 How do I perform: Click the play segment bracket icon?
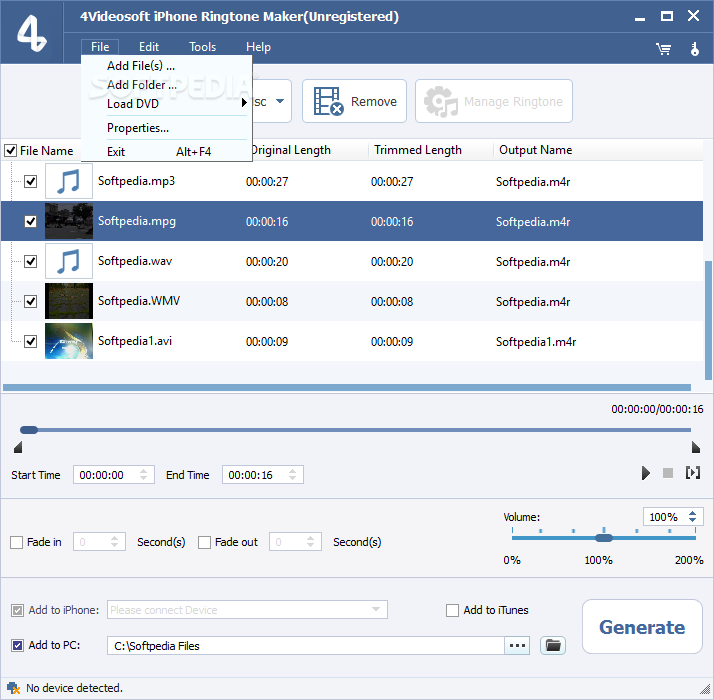coord(693,473)
